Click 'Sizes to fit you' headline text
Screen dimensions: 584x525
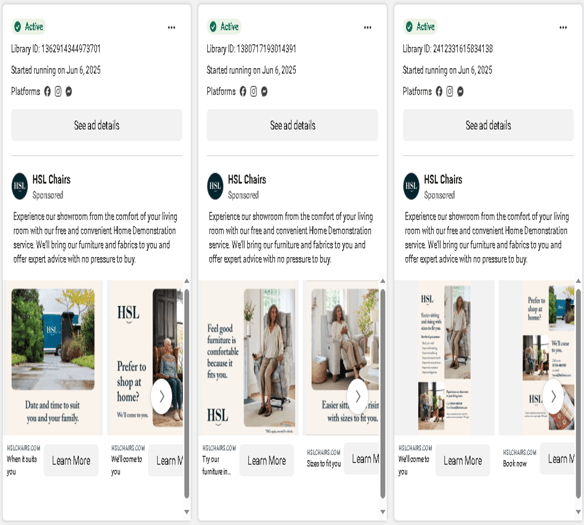324,464
